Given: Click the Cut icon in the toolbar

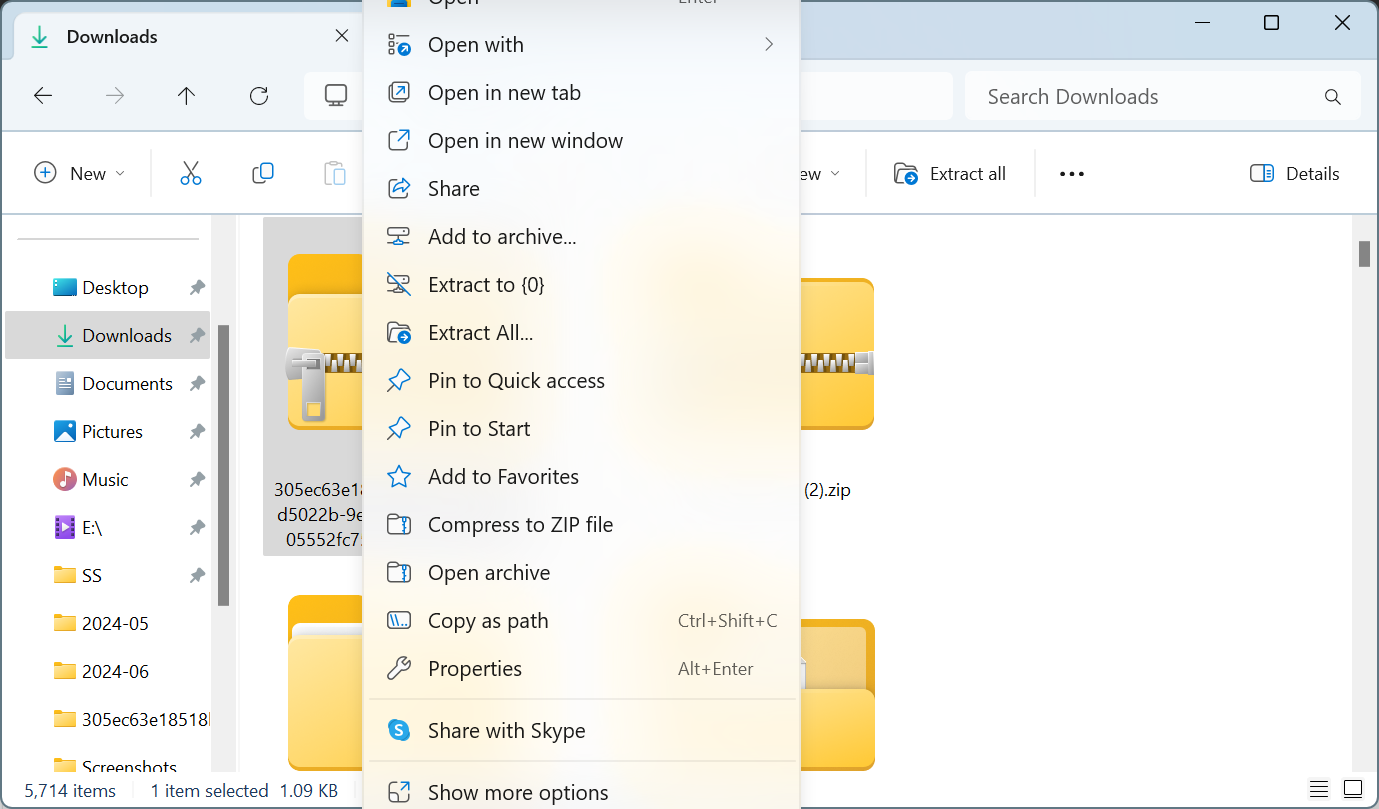Looking at the screenshot, I should (191, 173).
